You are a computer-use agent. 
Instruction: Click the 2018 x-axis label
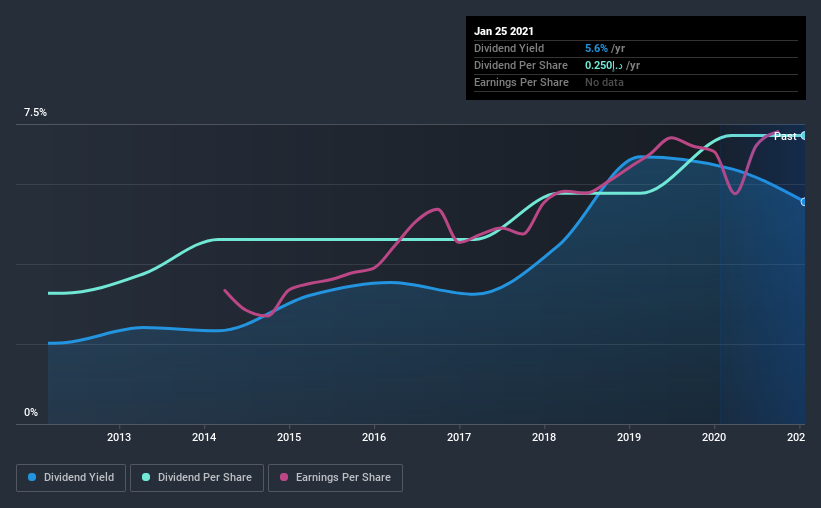click(544, 437)
